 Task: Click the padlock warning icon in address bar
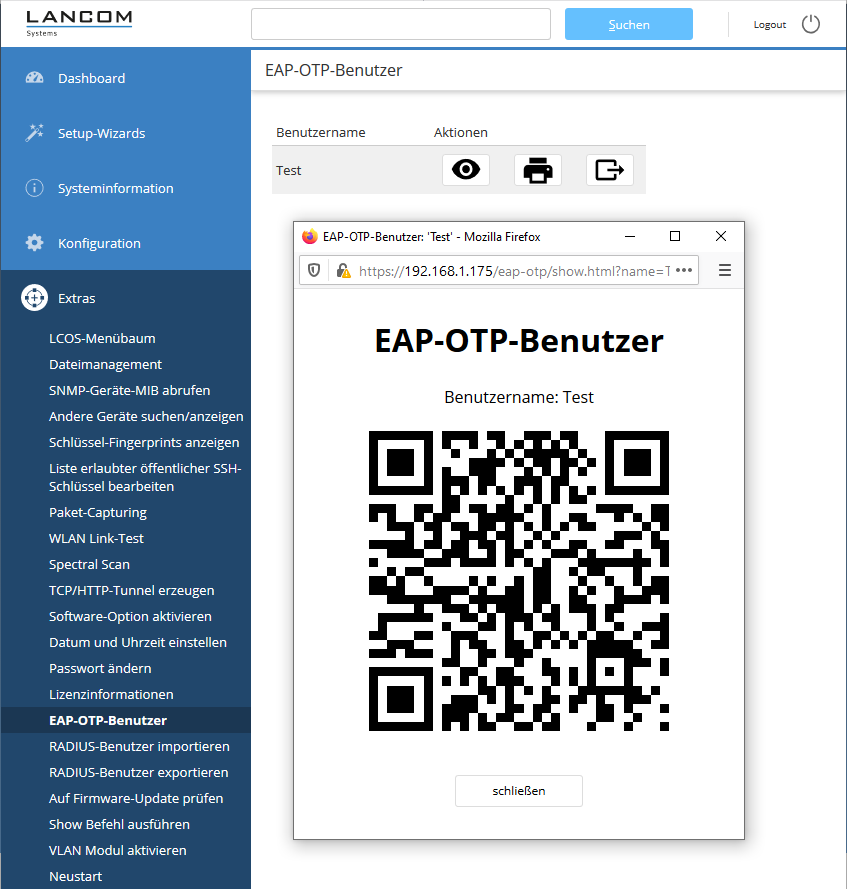pos(343,270)
